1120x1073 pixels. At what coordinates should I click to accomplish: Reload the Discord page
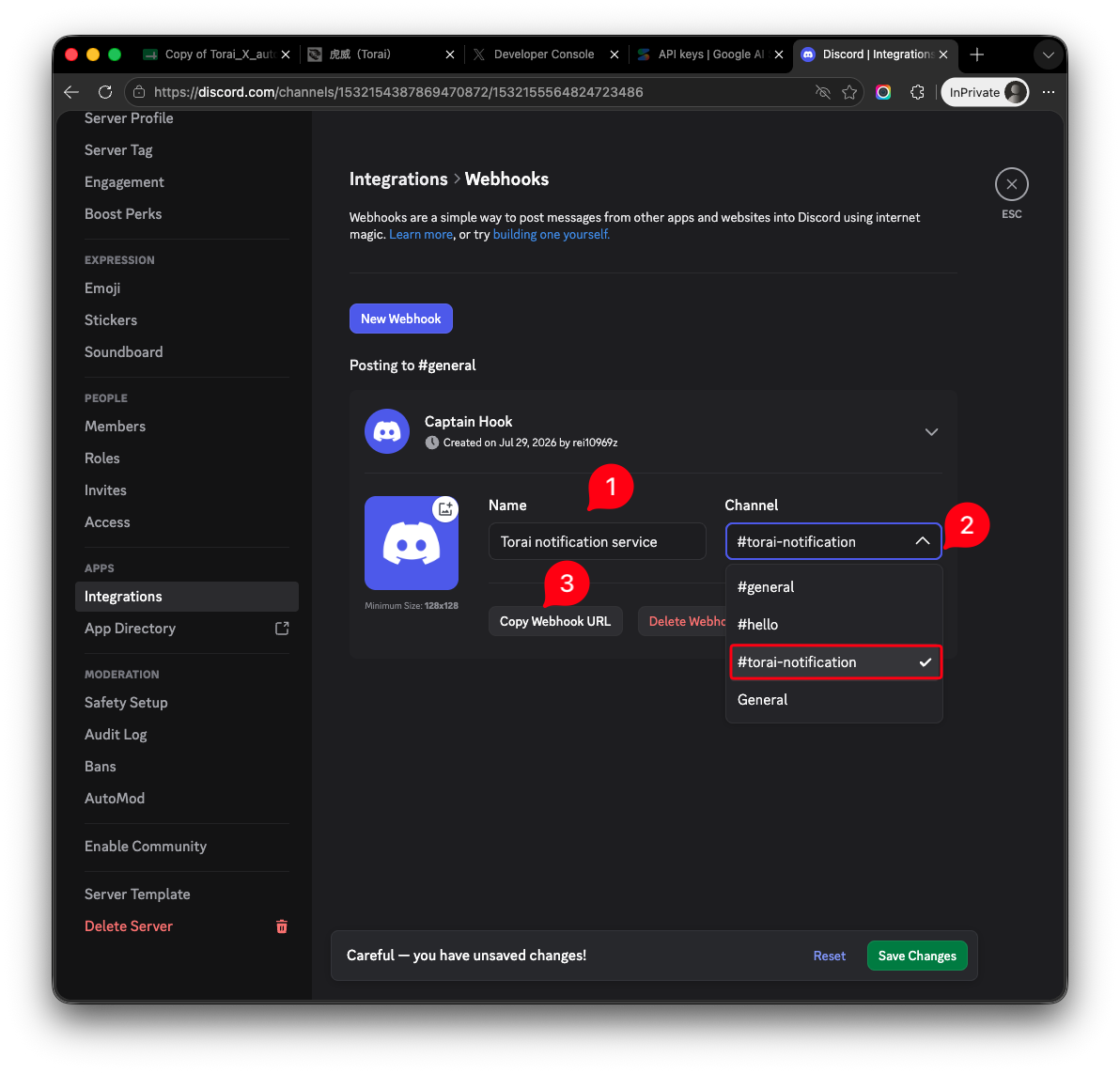point(105,92)
